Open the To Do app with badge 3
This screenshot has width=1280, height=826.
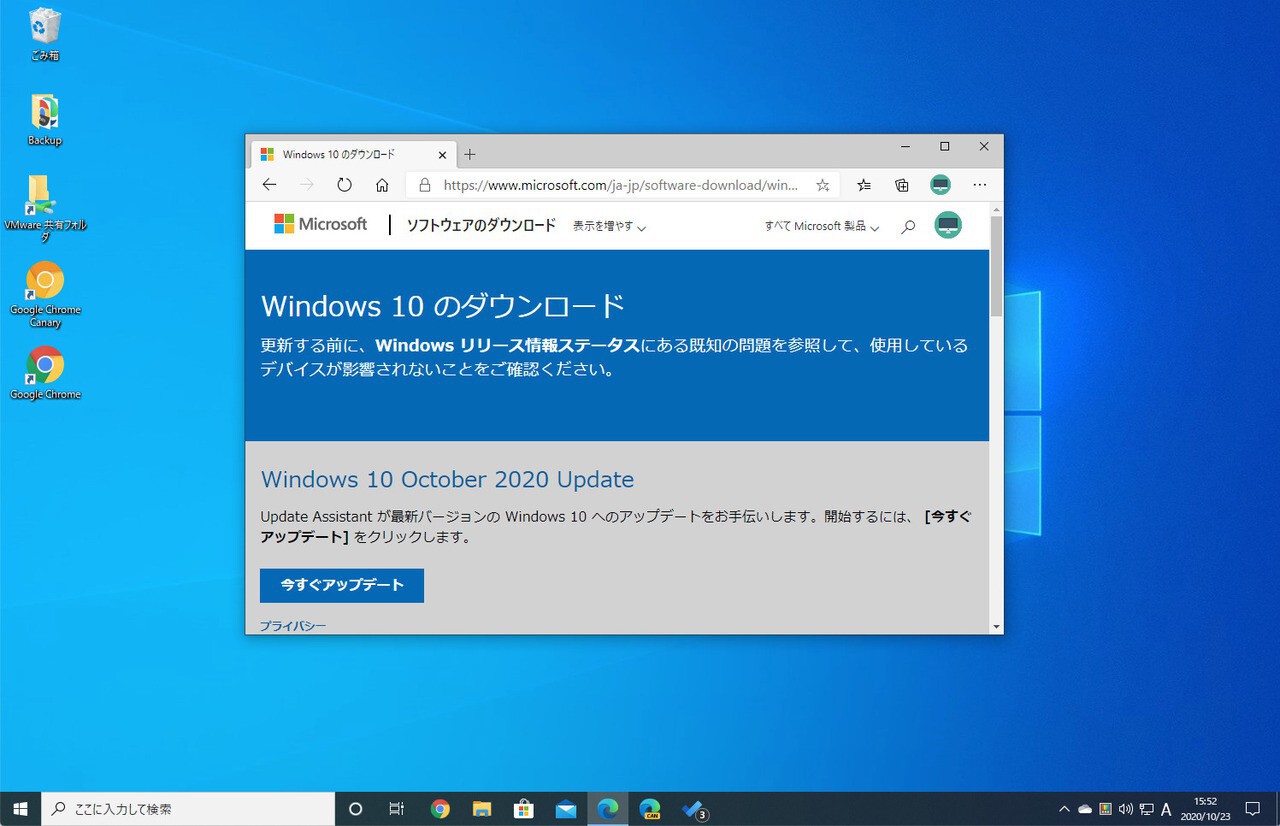coord(693,809)
